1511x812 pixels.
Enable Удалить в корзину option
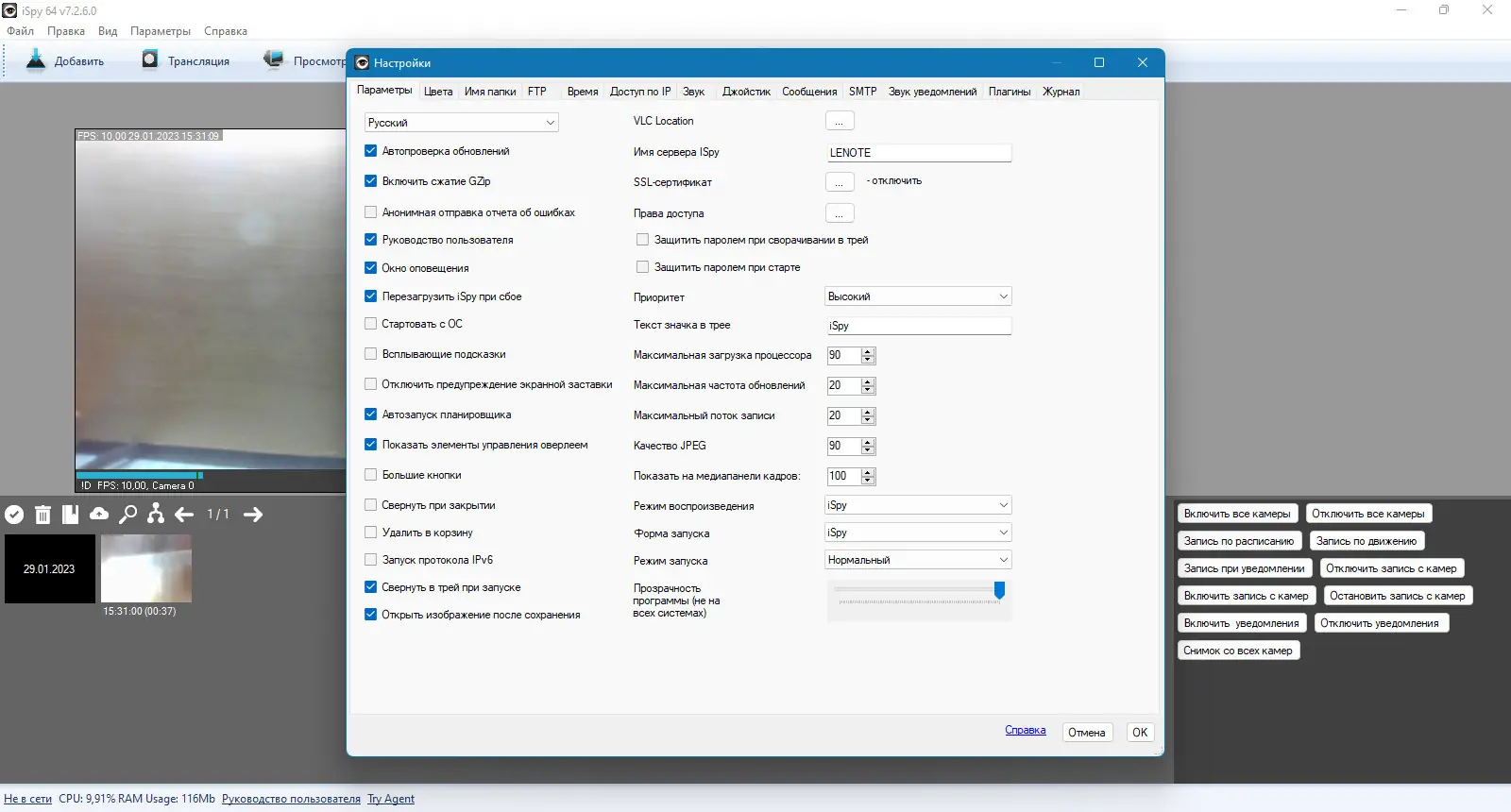371,533
